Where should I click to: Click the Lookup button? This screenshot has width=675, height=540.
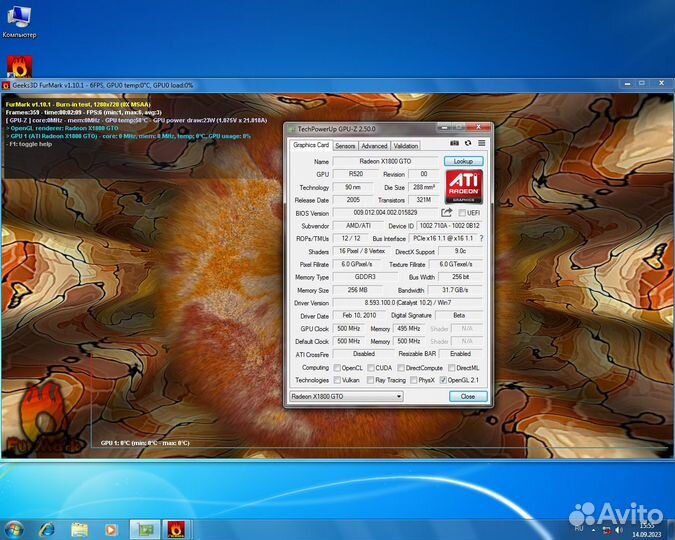pyautogui.click(x=463, y=161)
